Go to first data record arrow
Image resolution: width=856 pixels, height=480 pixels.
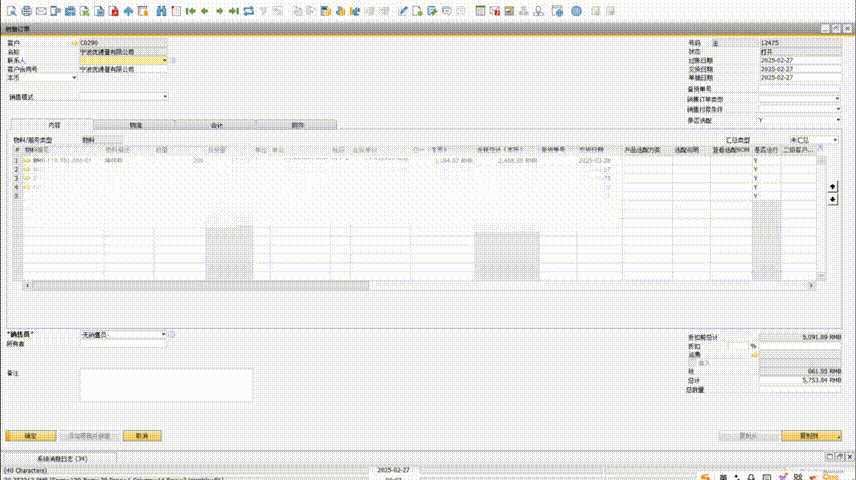[x=189, y=11]
